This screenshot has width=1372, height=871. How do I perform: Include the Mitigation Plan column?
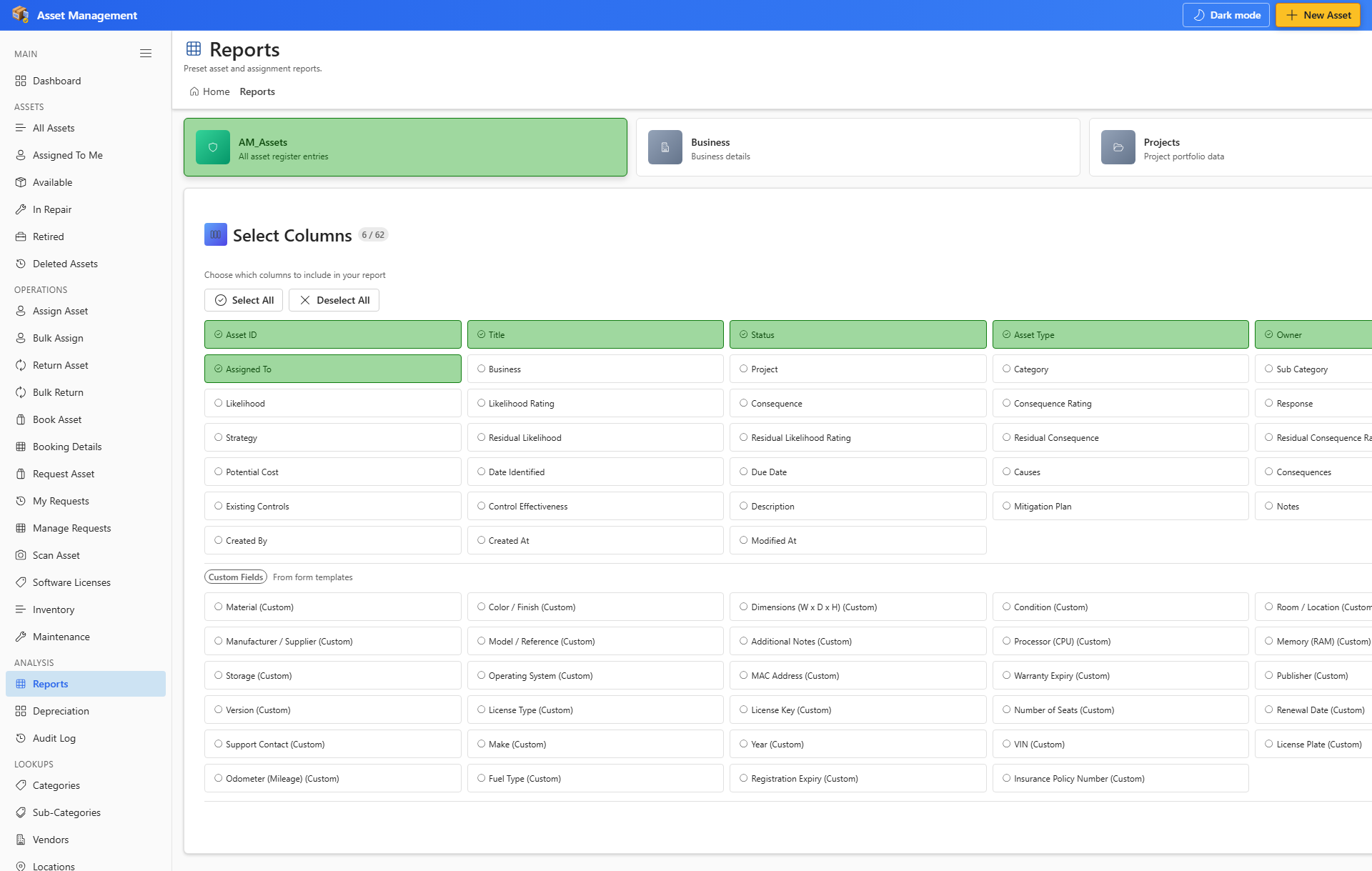[1120, 506]
